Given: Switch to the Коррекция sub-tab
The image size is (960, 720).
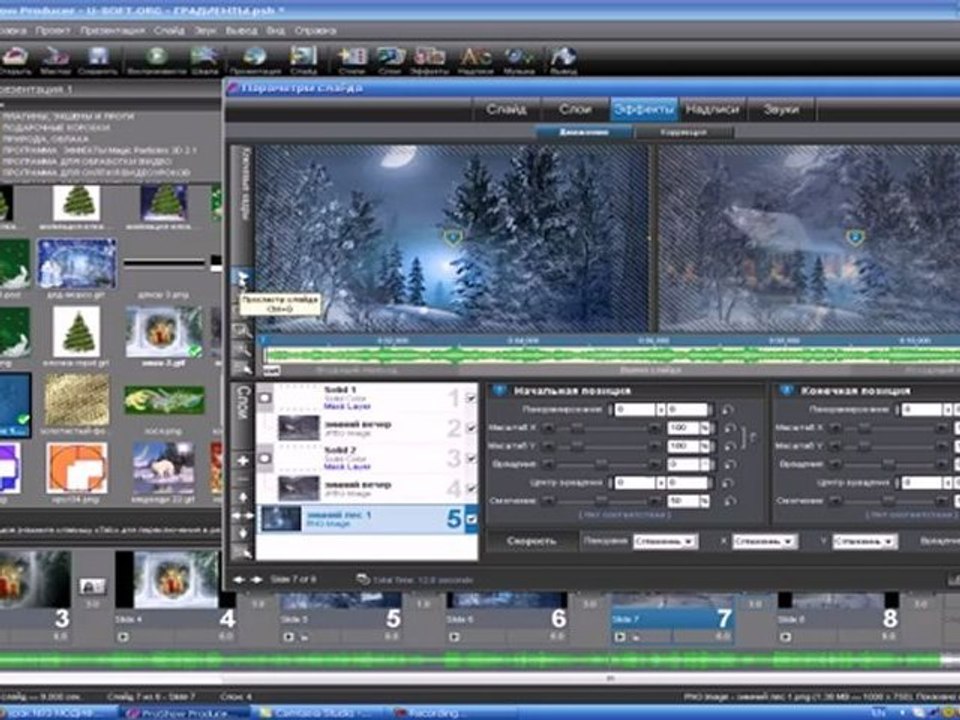Looking at the screenshot, I should tap(684, 132).
